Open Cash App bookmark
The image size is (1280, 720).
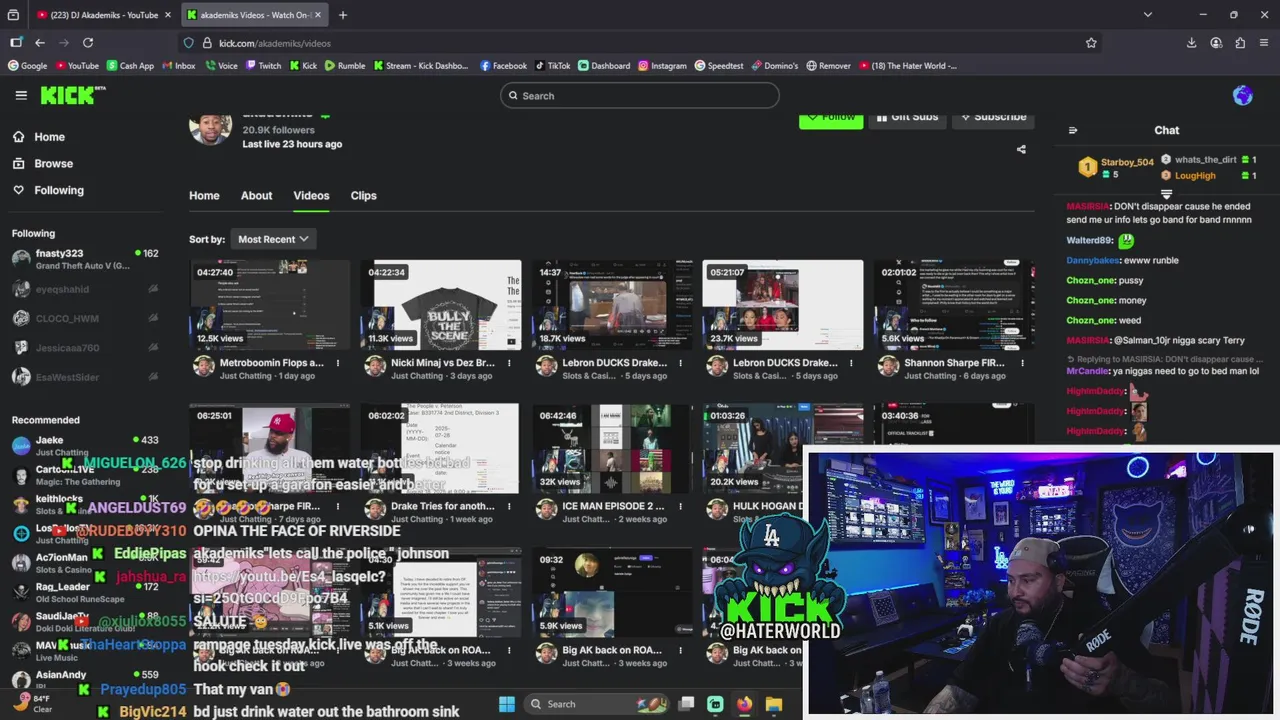[130, 66]
